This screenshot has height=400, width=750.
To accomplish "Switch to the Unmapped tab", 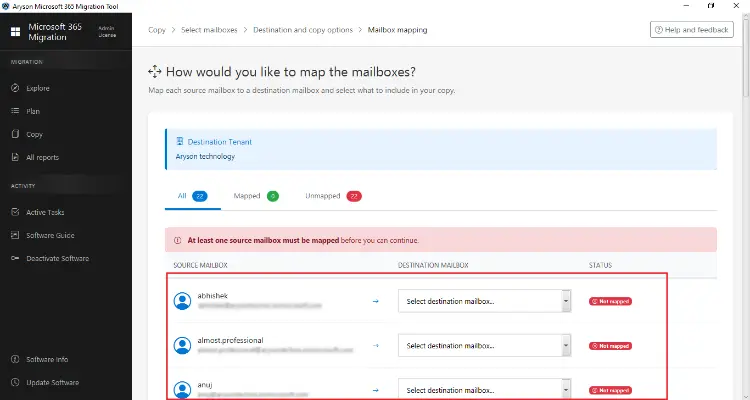I will point(333,196).
